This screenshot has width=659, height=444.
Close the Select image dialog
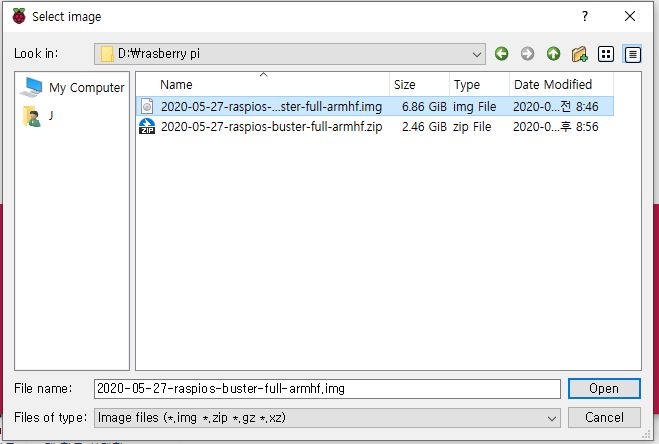click(x=630, y=16)
